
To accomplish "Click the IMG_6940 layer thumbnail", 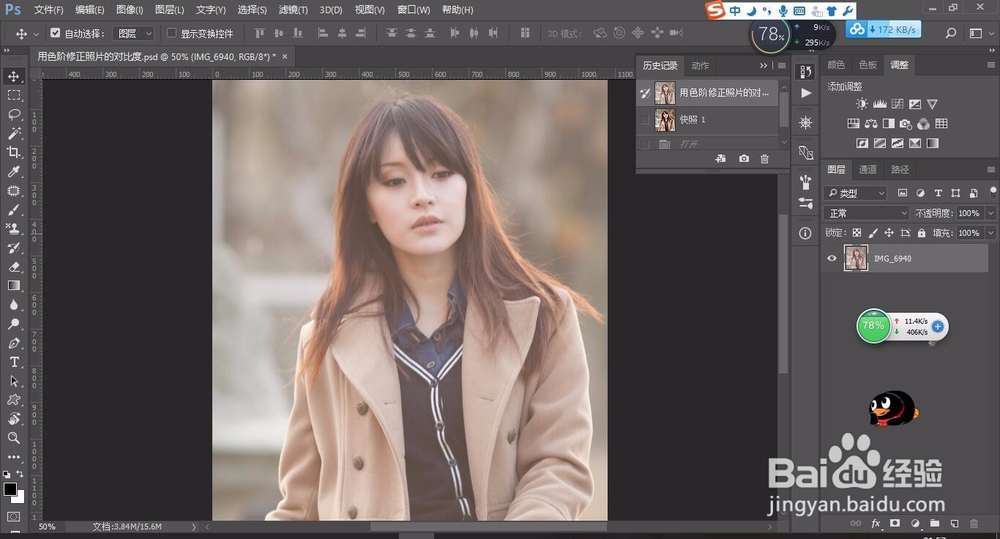I will [855, 258].
